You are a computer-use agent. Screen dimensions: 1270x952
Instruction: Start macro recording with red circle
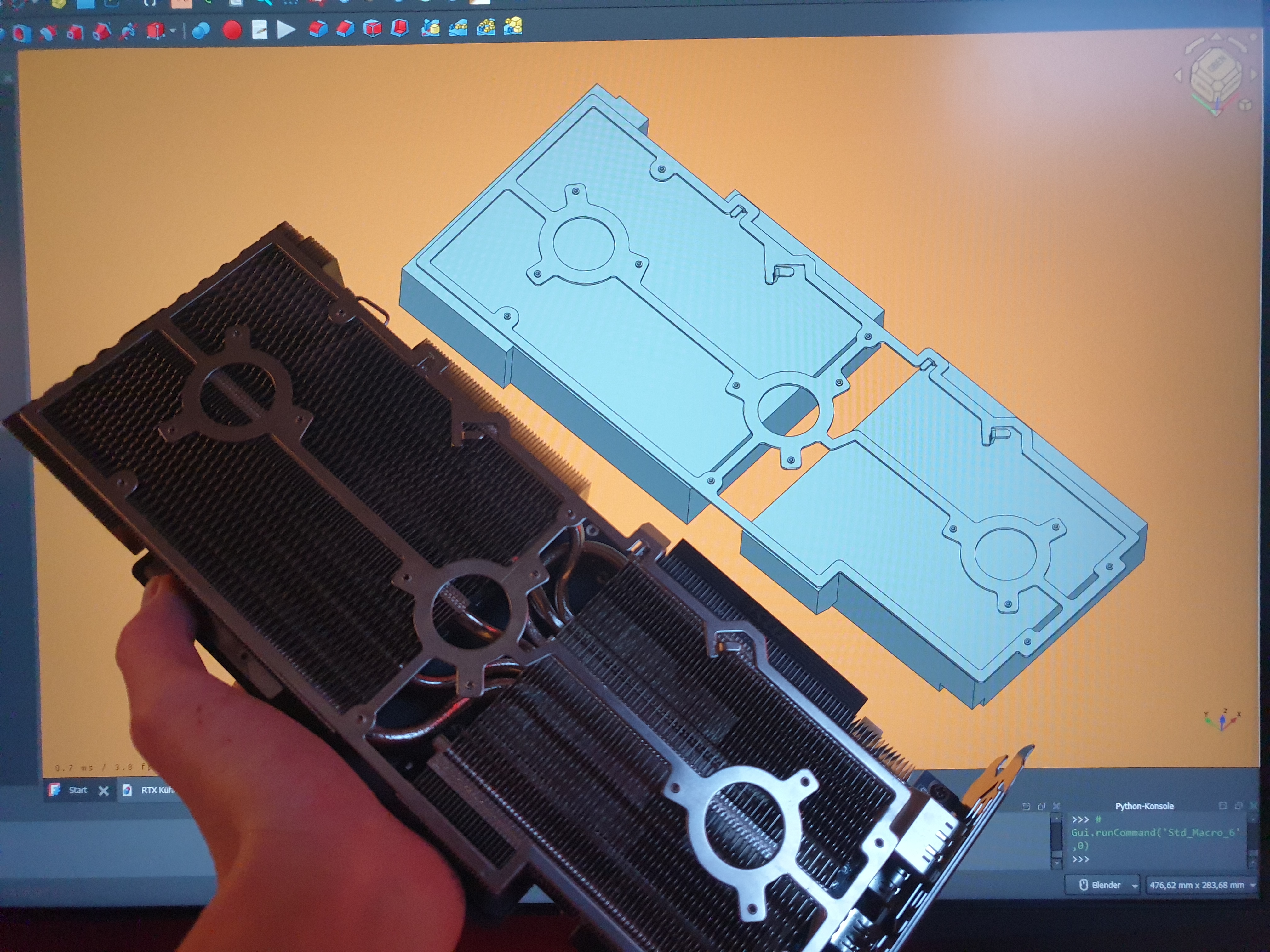coord(232,31)
